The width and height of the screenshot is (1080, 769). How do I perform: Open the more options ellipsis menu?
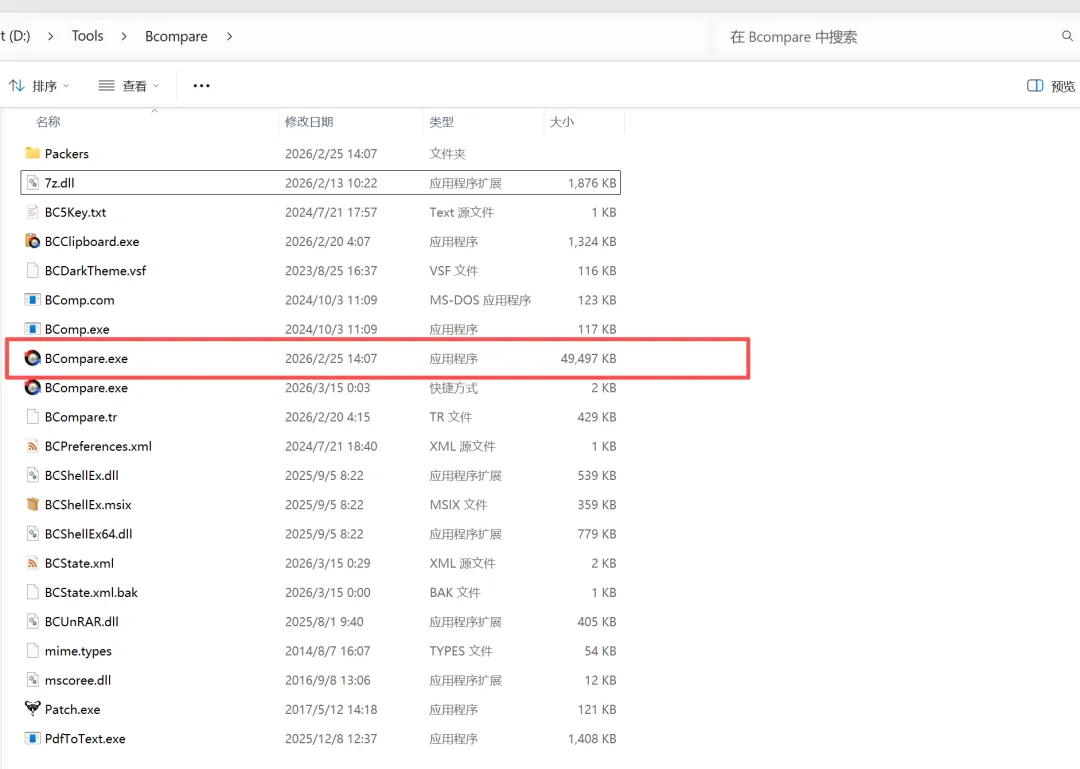pos(201,85)
